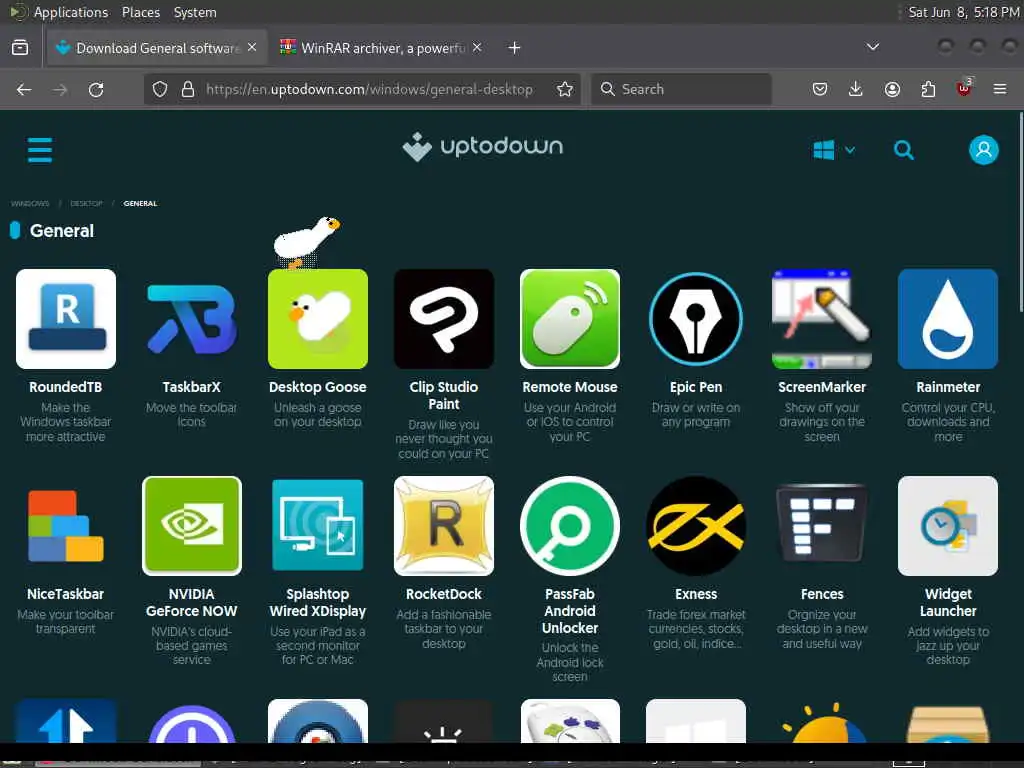Open the Exness icon
The width and height of the screenshot is (1024, 768).
pyautogui.click(x=696, y=526)
